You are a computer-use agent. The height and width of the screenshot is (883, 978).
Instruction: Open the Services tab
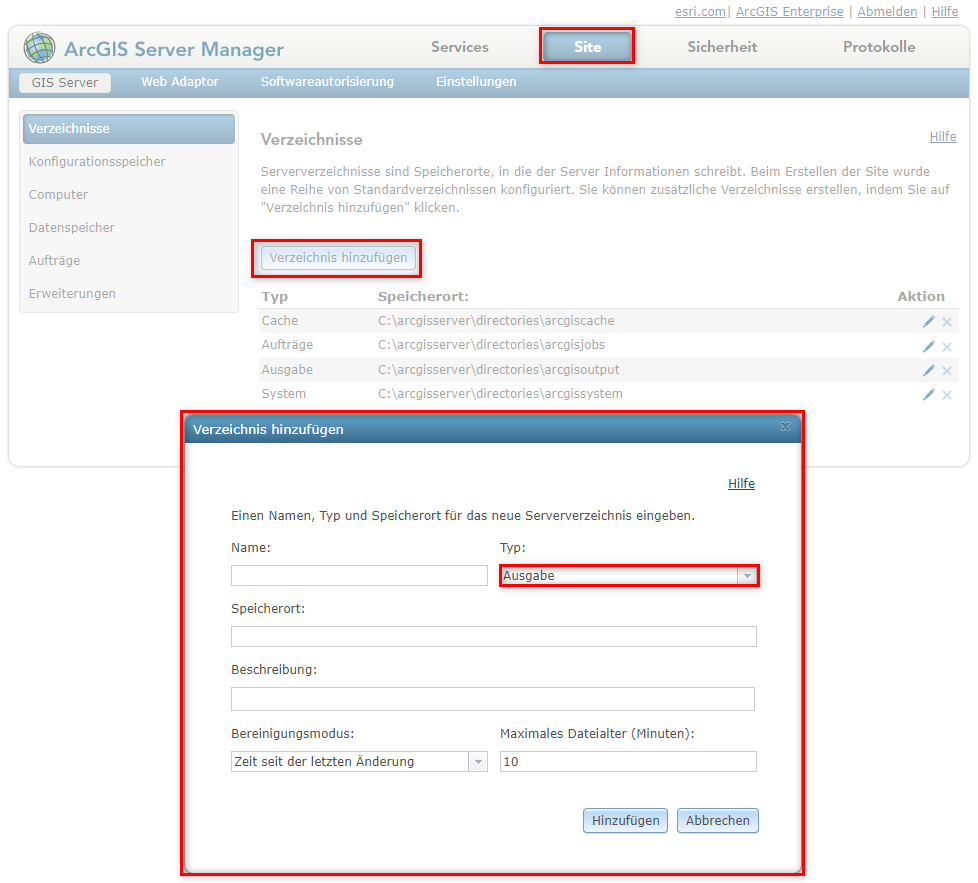[x=460, y=47]
